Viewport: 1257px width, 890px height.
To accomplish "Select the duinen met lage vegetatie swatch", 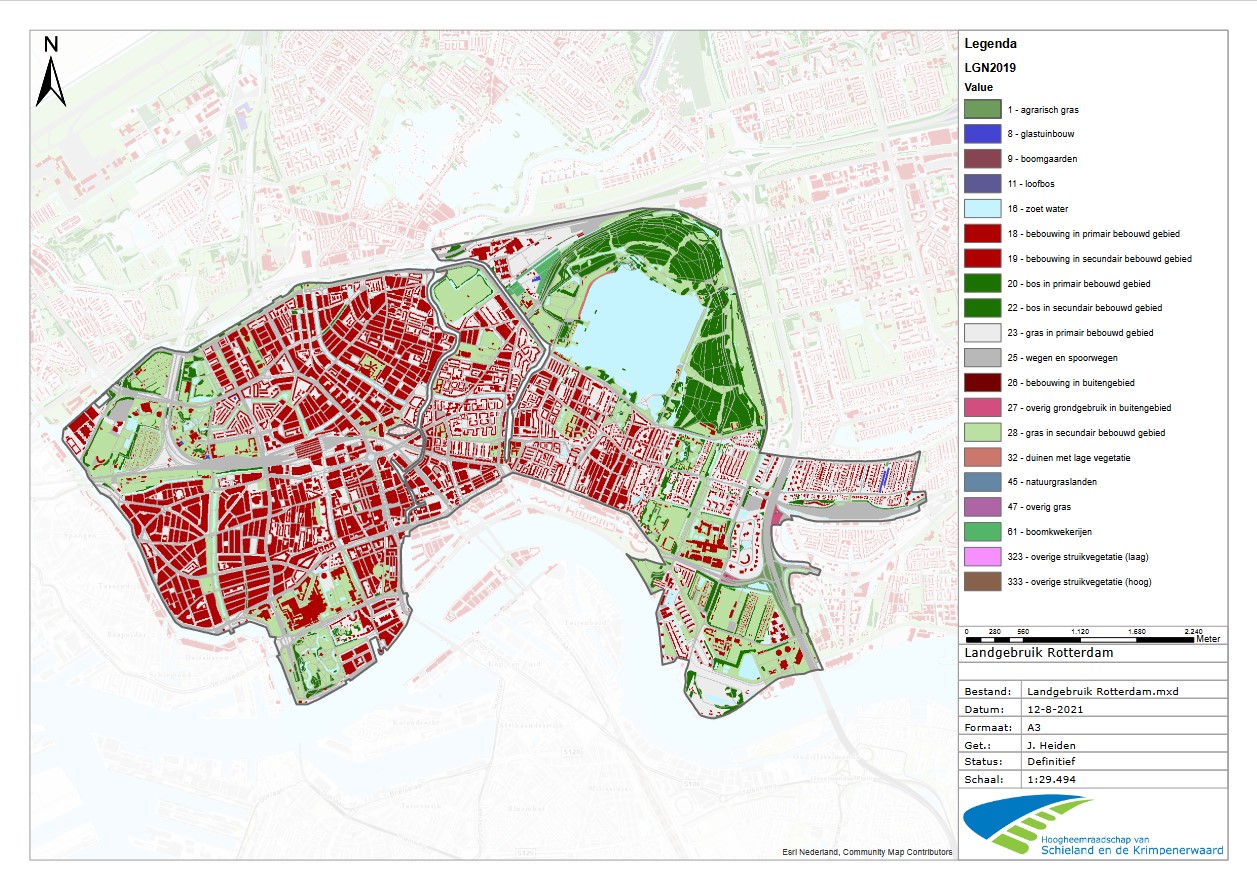I will coord(982,457).
